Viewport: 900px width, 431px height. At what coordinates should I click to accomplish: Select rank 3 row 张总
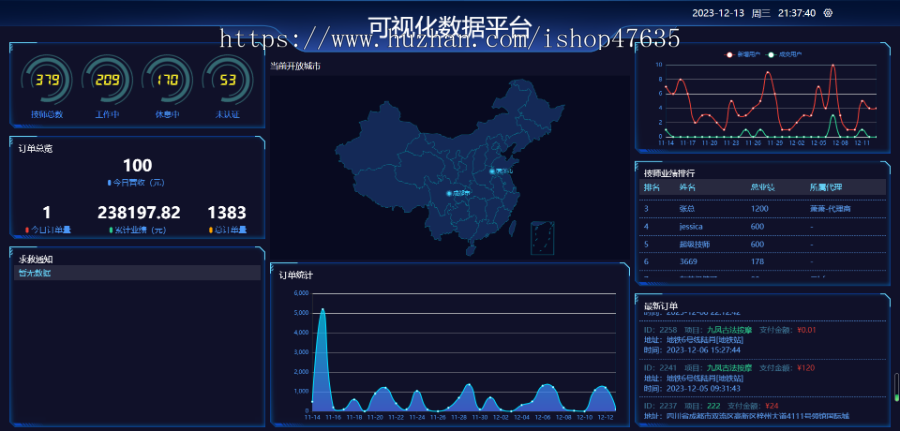point(762,209)
